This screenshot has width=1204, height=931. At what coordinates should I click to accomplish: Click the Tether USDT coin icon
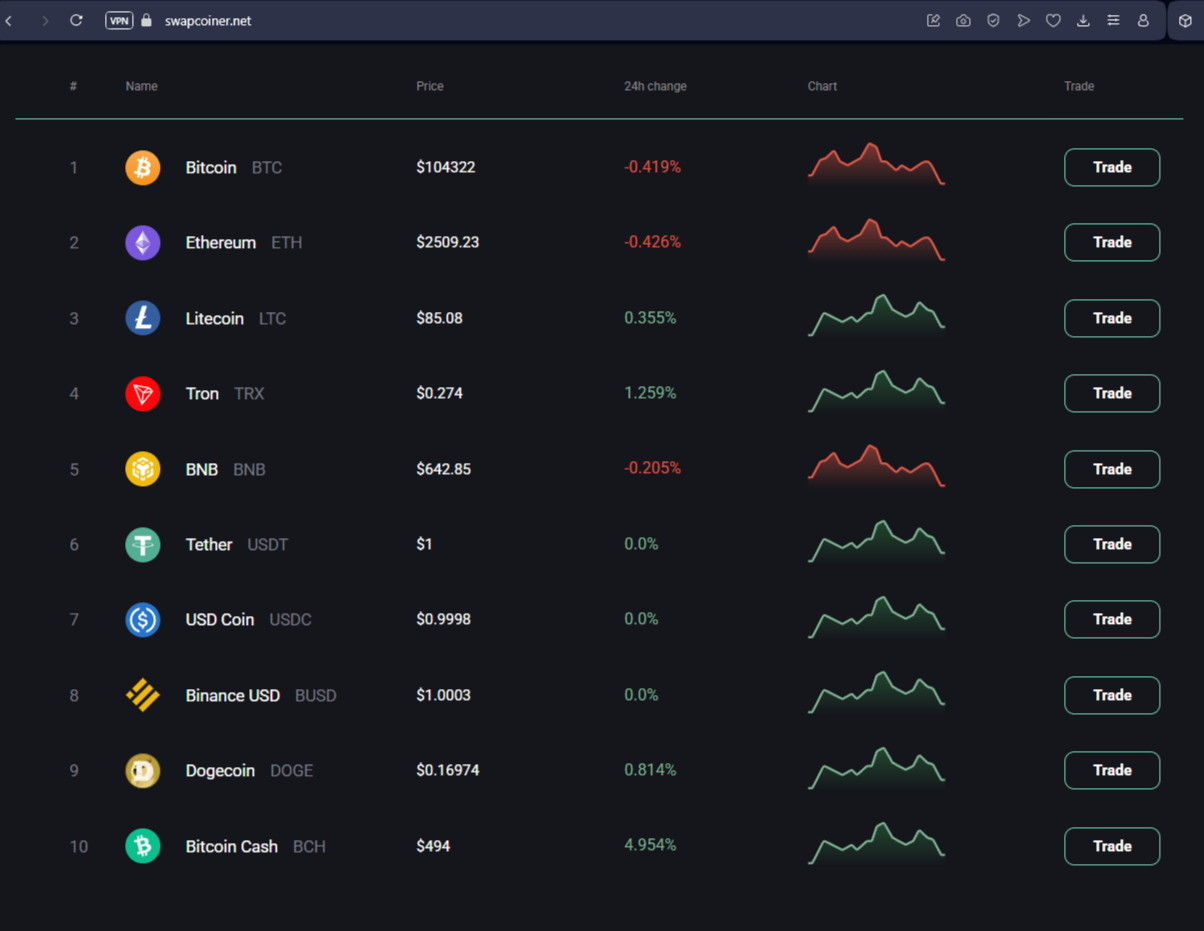pyautogui.click(x=142, y=544)
